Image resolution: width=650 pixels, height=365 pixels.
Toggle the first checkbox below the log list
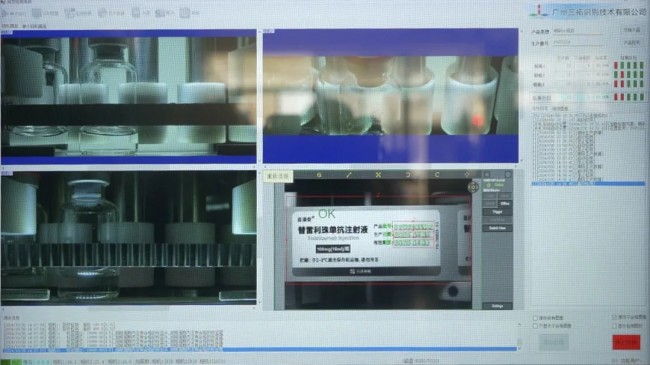point(536,318)
